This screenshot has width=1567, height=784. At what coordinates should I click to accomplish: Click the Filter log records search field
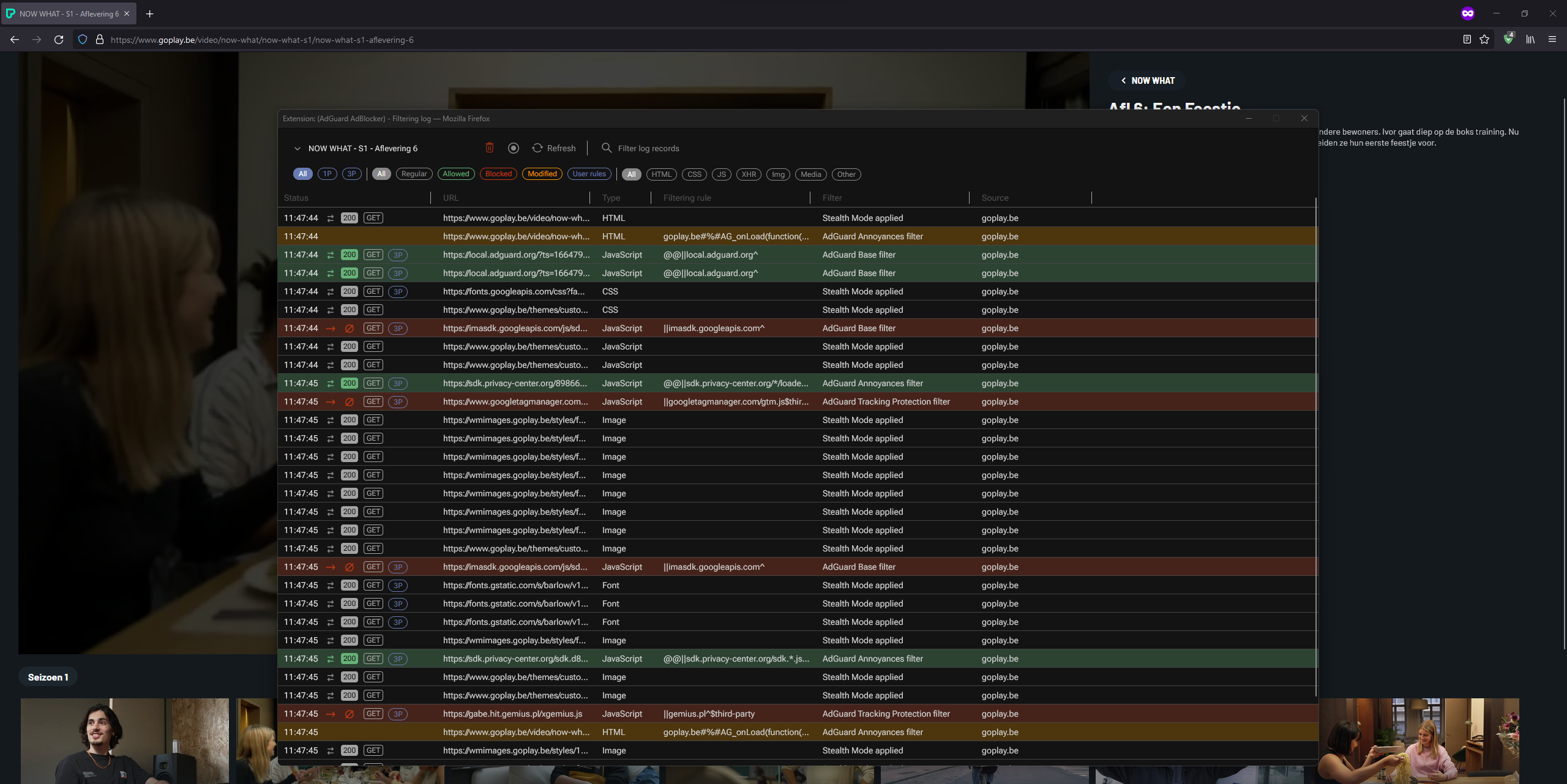click(x=648, y=148)
